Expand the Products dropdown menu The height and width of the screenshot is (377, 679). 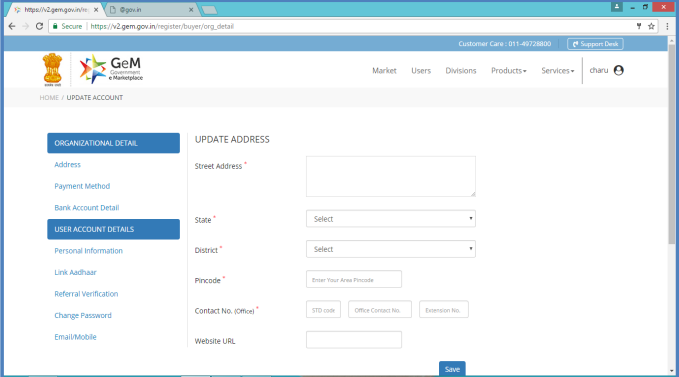click(509, 71)
